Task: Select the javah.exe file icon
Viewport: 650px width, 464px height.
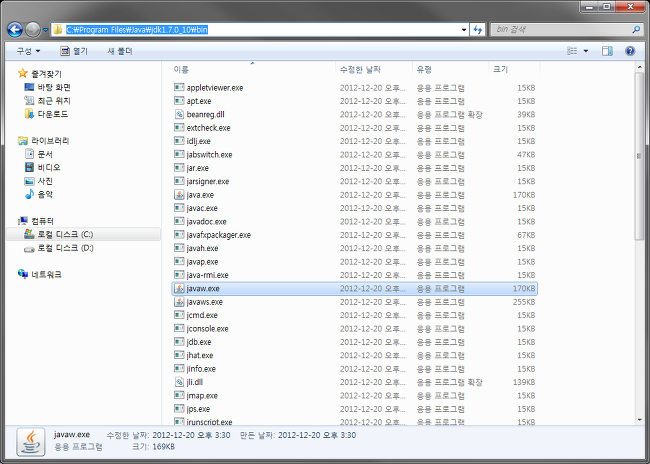Action: [x=179, y=248]
